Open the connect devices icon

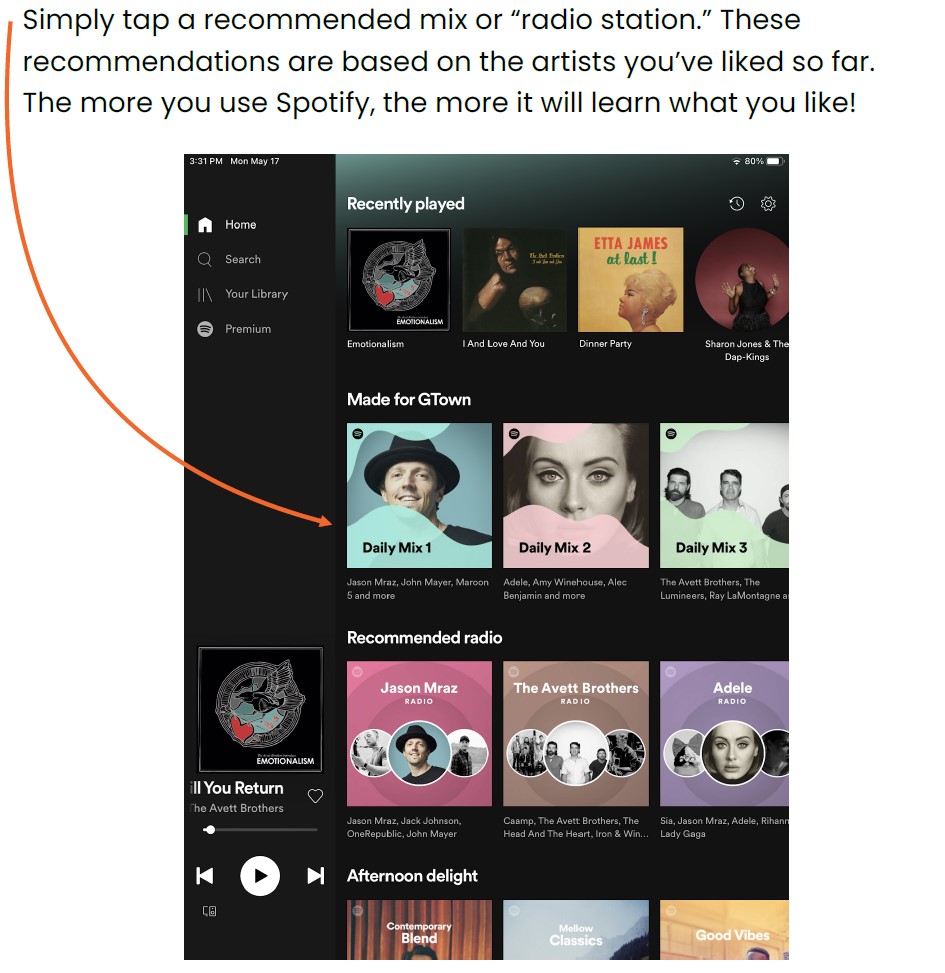pyautogui.click(x=210, y=911)
